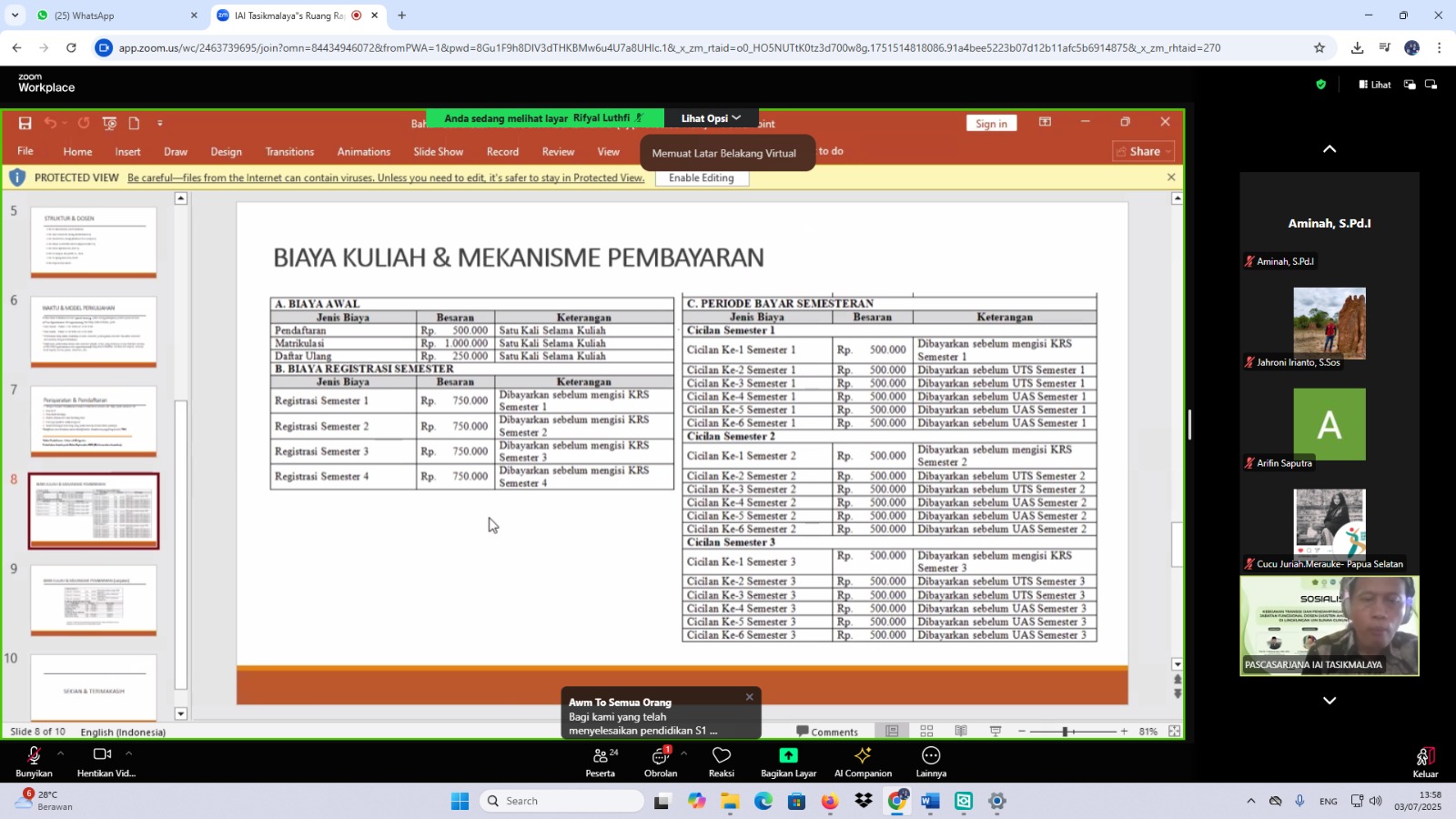Expand the Lihat Opsi dropdown
The width and height of the screenshot is (1456, 819).
click(711, 118)
